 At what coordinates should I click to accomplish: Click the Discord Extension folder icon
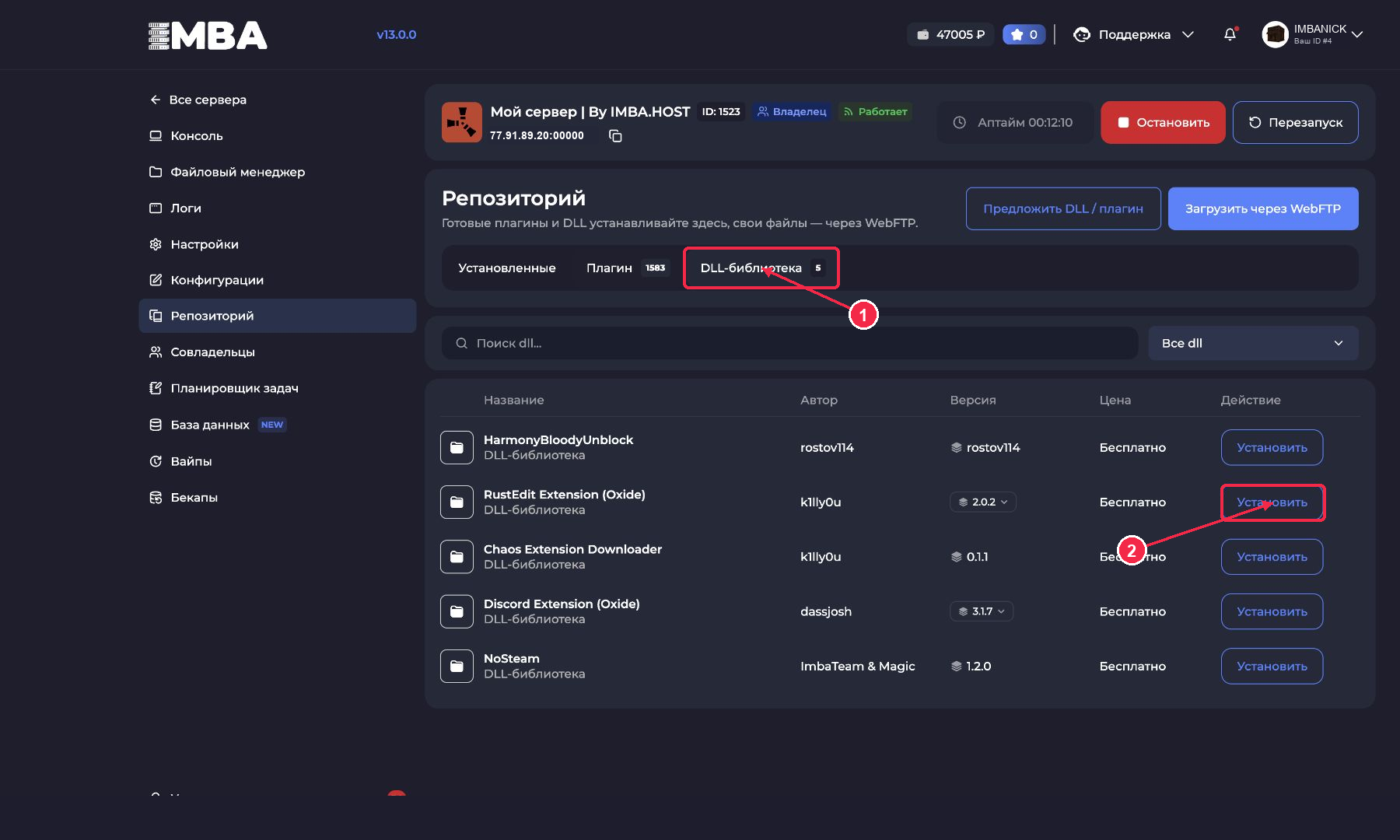click(457, 611)
